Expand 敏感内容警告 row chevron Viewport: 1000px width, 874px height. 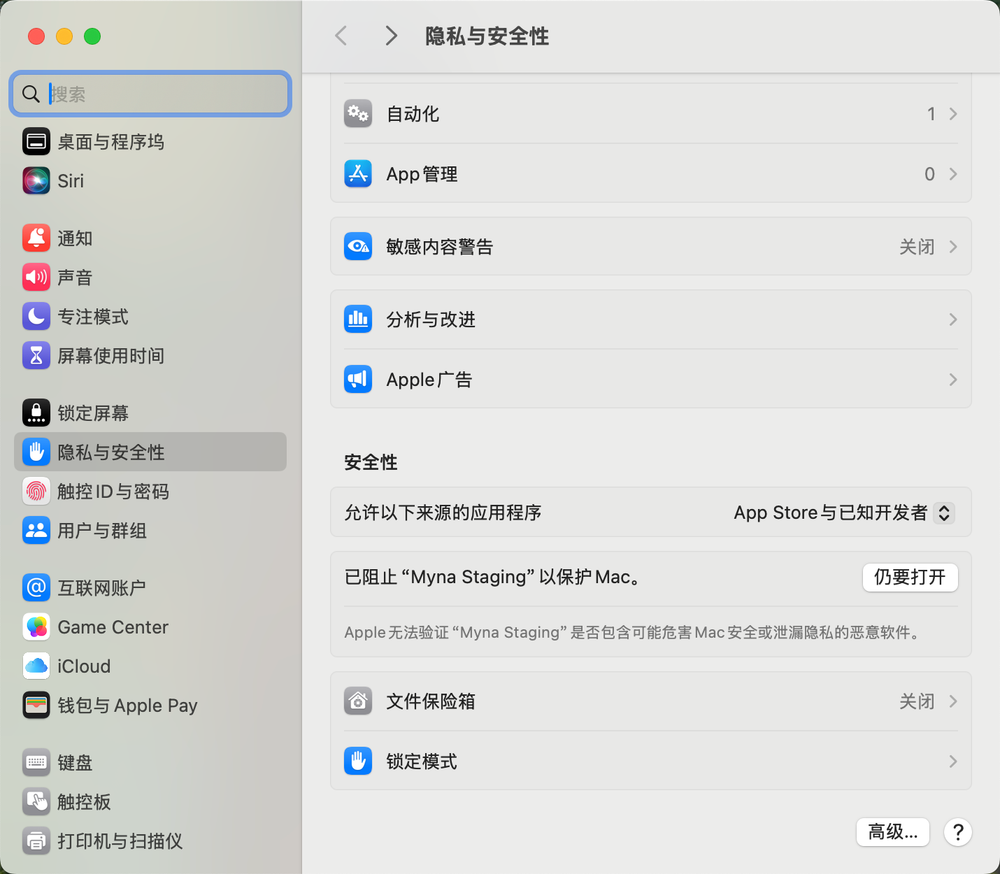[953, 246]
